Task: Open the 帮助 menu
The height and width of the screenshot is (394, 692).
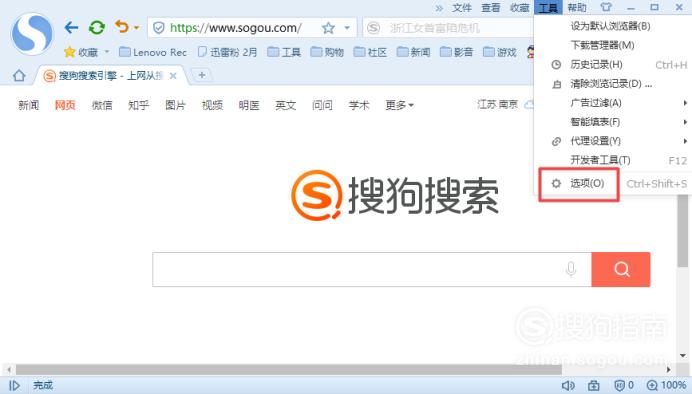Action: [576, 8]
